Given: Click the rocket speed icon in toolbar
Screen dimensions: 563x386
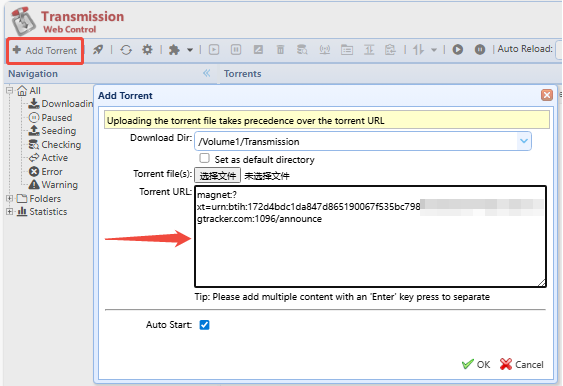Looking at the screenshot, I should pyautogui.click(x=98, y=50).
